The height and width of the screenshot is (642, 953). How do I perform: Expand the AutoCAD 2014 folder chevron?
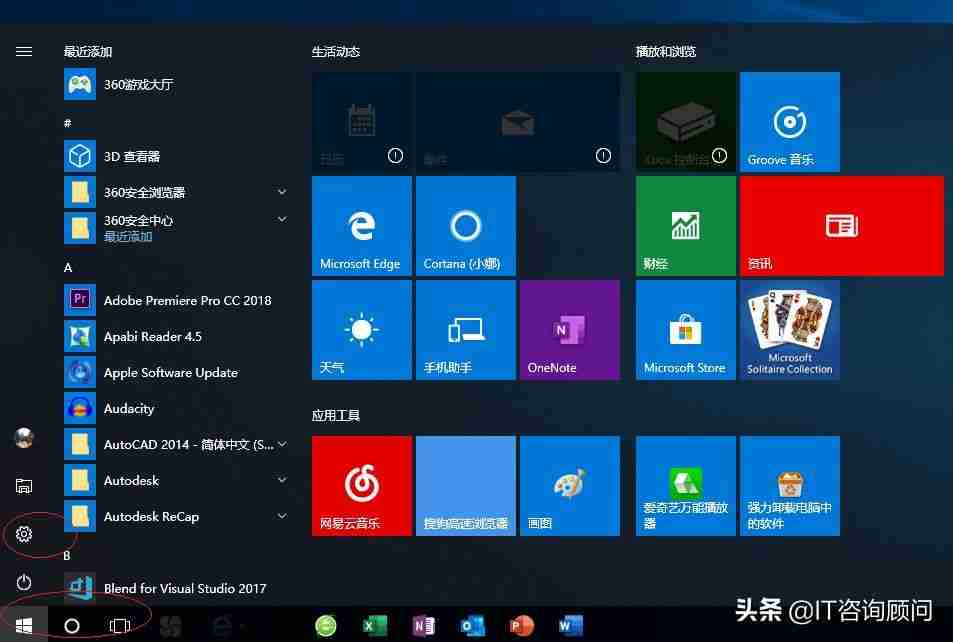[x=282, y=444]
